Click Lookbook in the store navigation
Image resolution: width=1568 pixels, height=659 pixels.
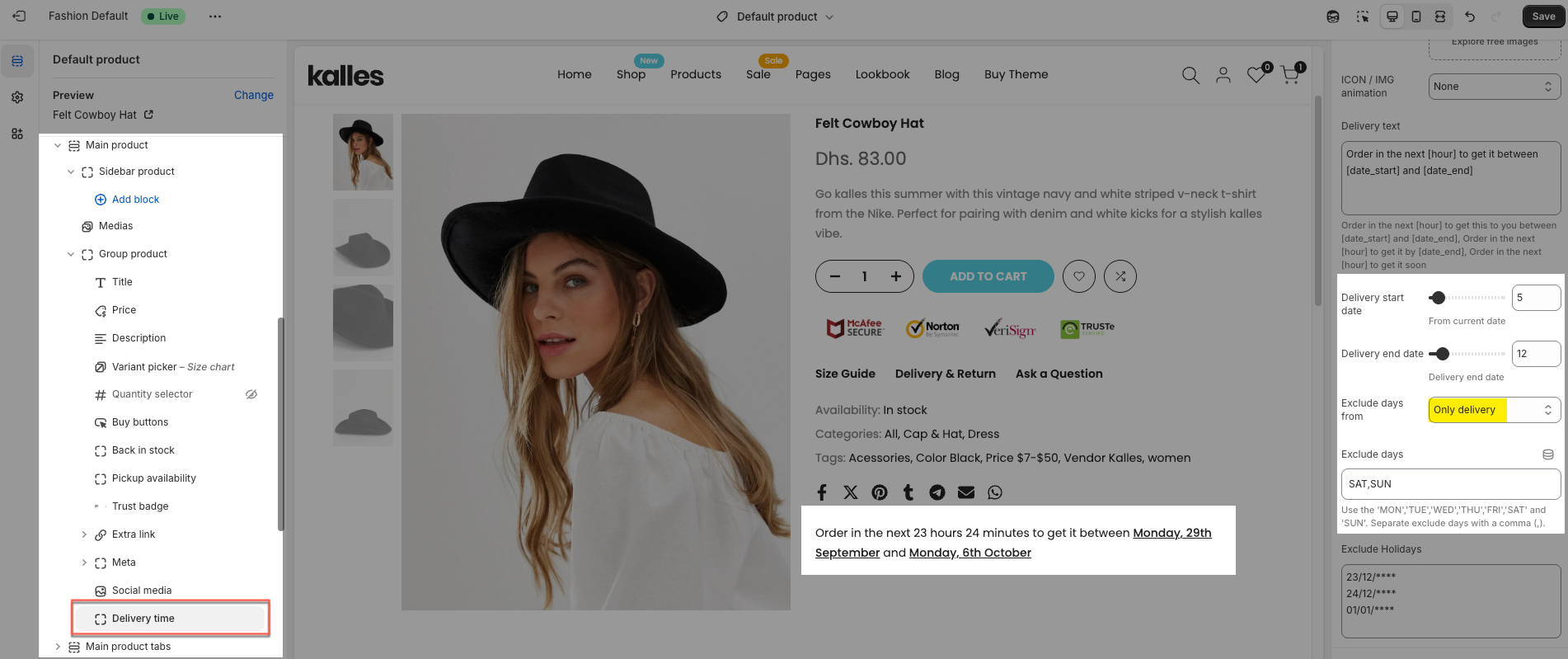tap(882, 74)
